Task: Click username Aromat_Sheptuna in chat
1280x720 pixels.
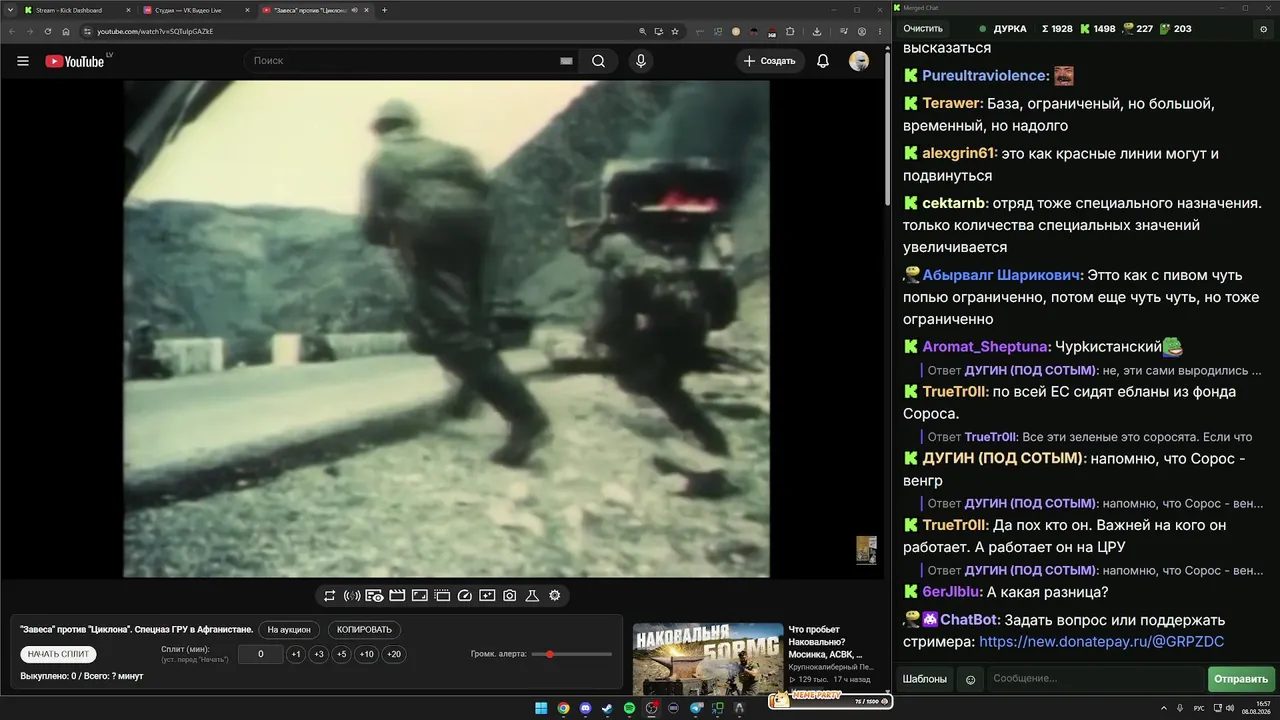Action: point(986,347)
